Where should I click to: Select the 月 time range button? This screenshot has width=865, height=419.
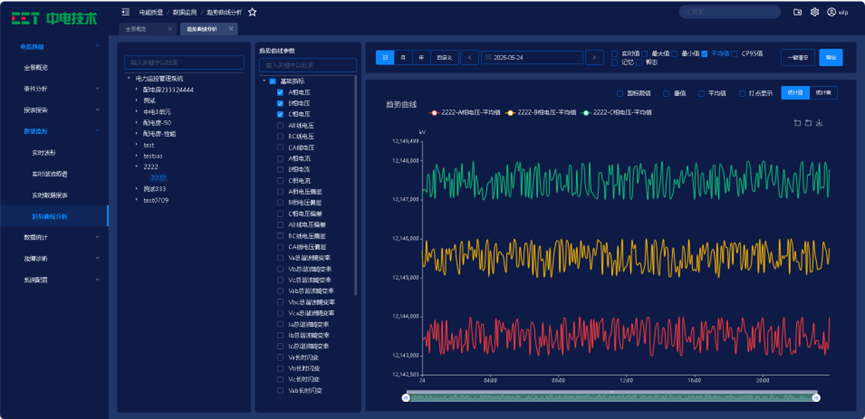click(x=403, y=58)
